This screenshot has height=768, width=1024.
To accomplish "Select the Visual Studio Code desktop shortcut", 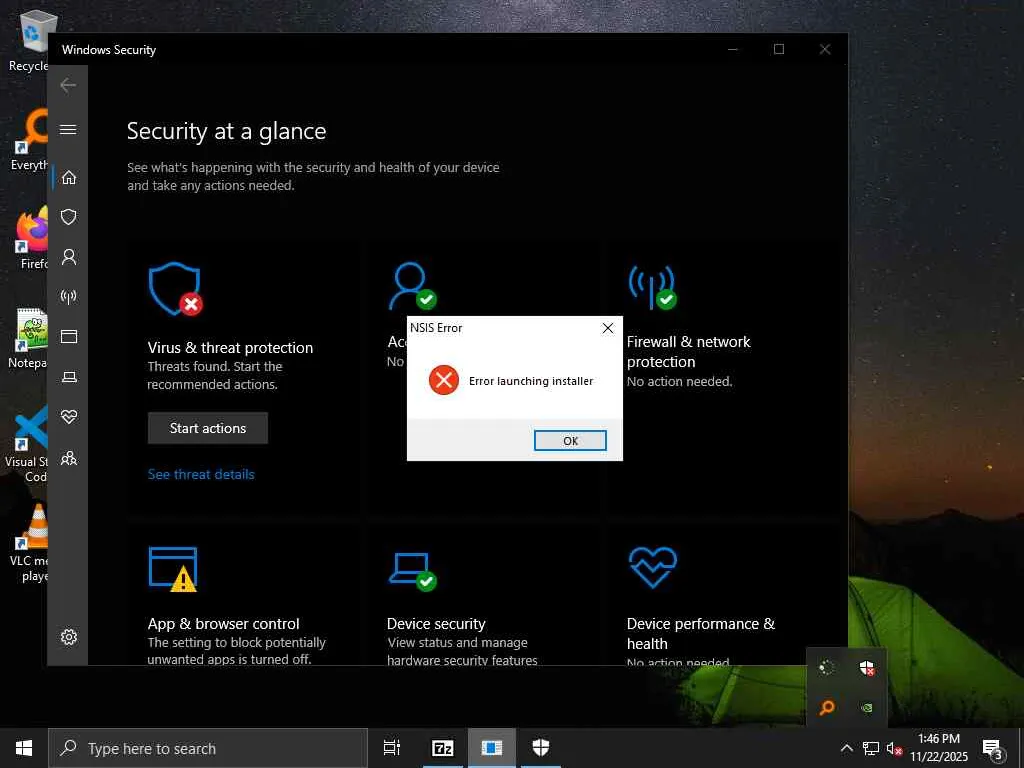I will (26, 444).
